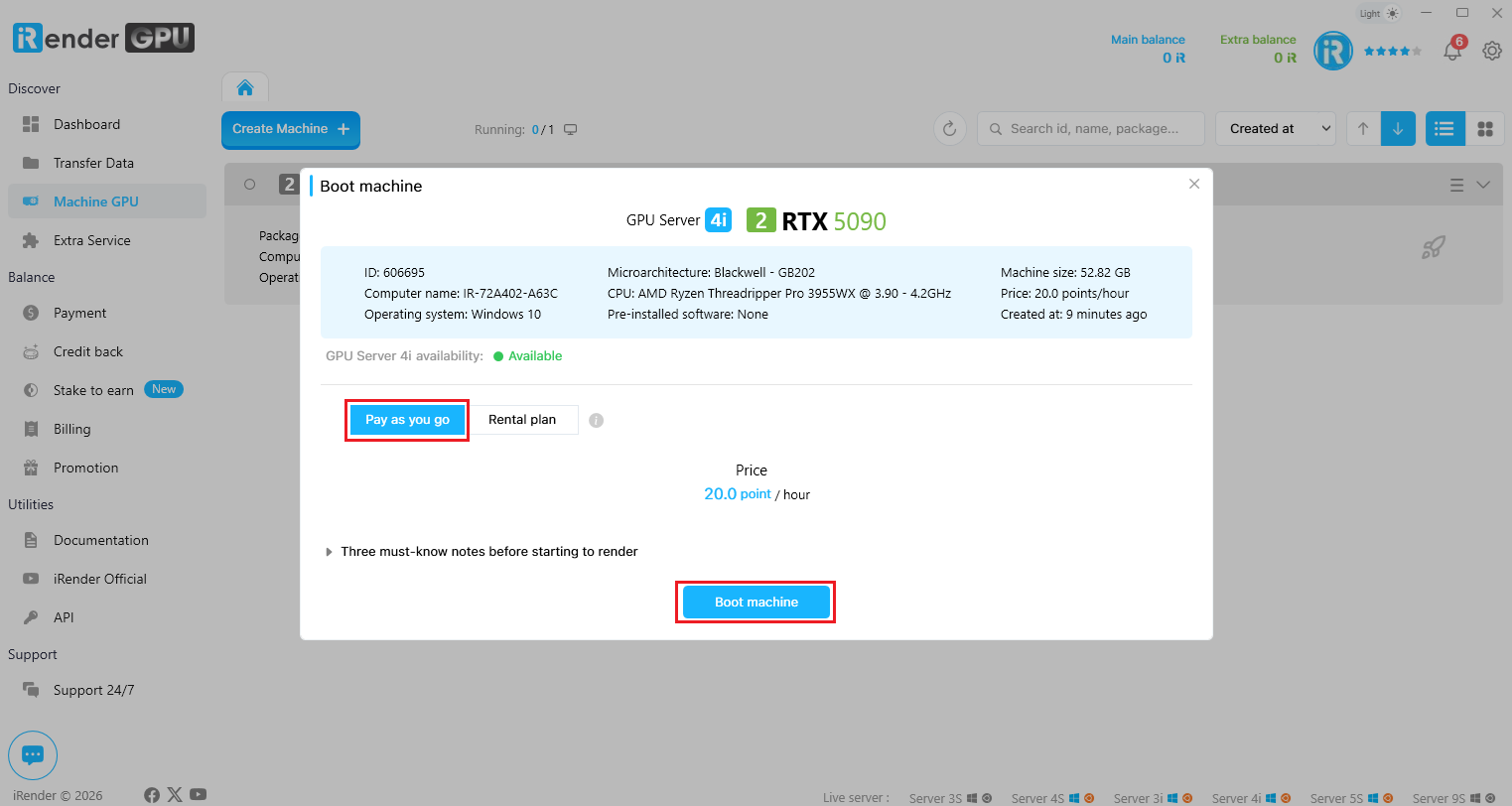Open the home tab icon

[245, 87]
